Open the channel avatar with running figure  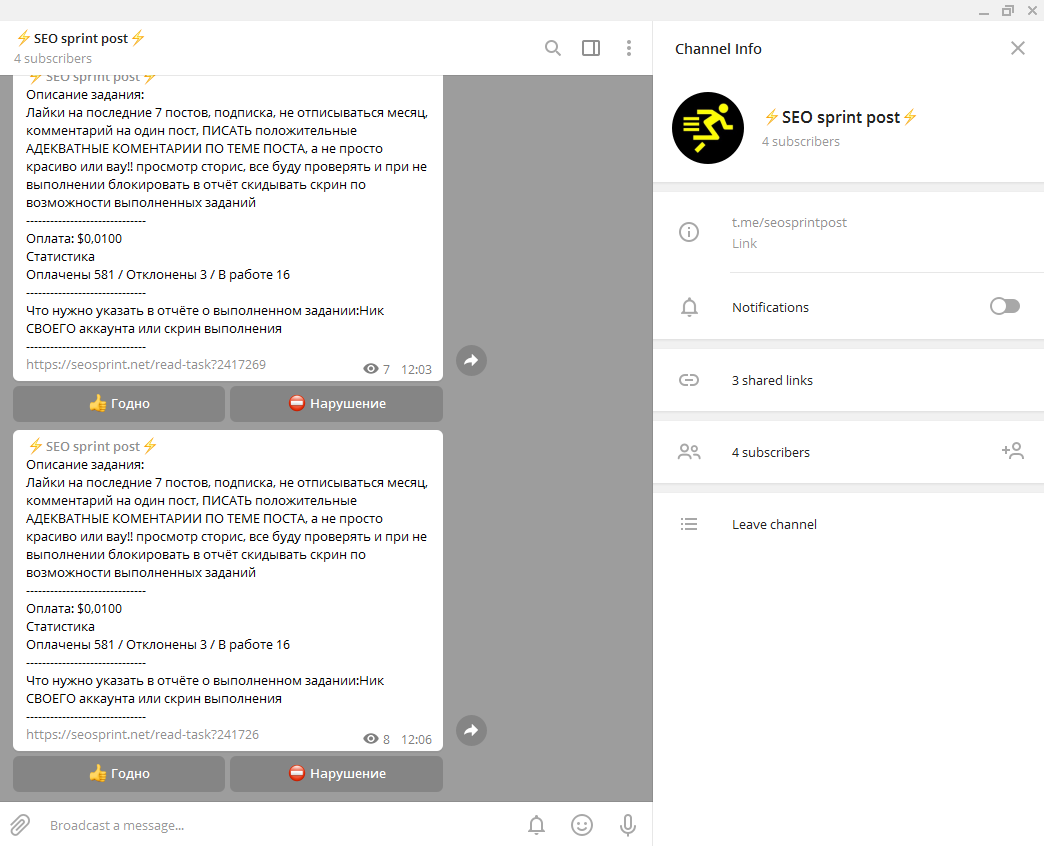point(708,128)
